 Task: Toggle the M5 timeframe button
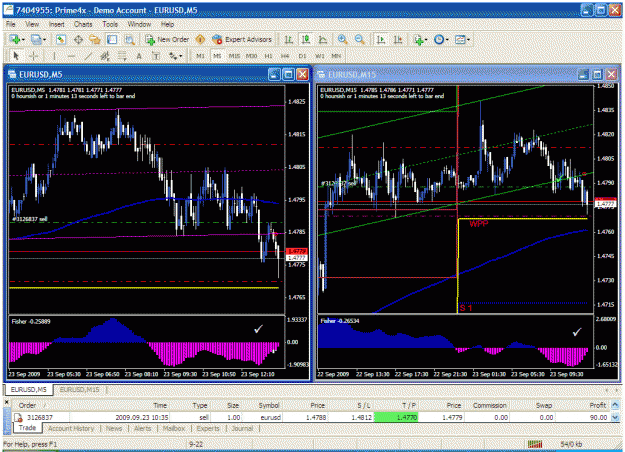click(217, 56)
